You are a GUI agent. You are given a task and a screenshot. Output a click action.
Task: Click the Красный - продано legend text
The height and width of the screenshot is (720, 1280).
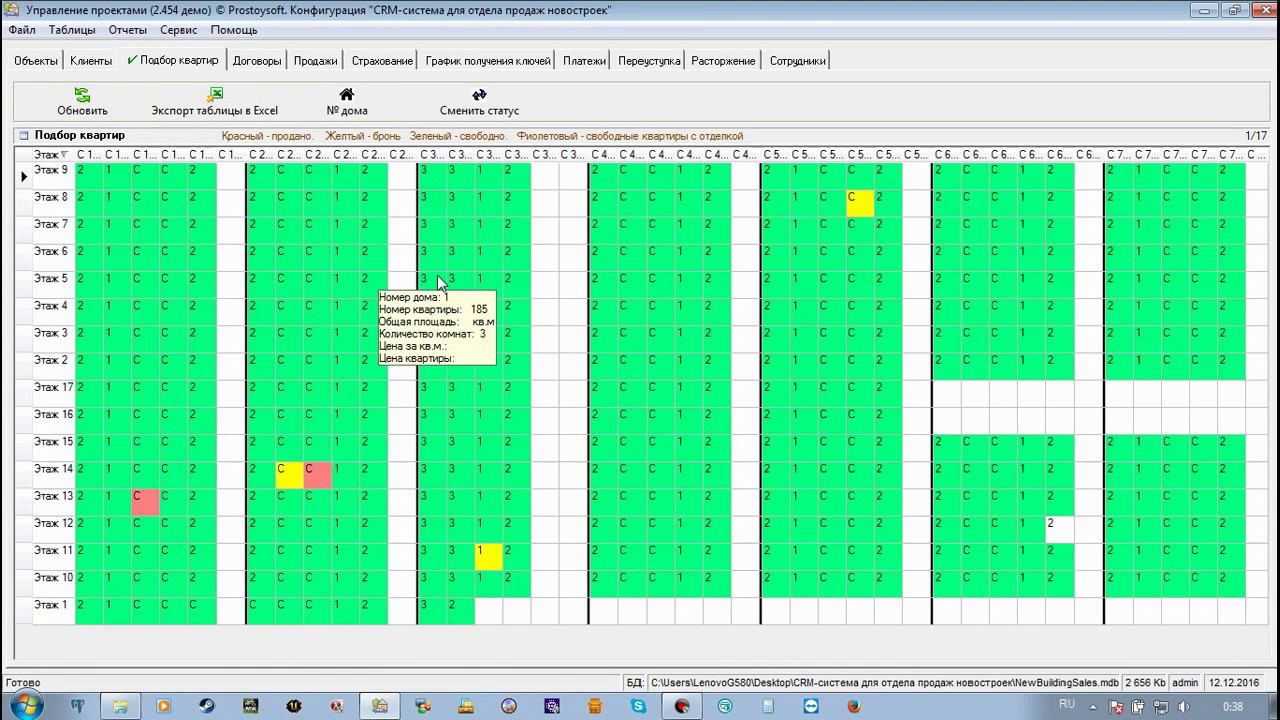pos(268,136)
